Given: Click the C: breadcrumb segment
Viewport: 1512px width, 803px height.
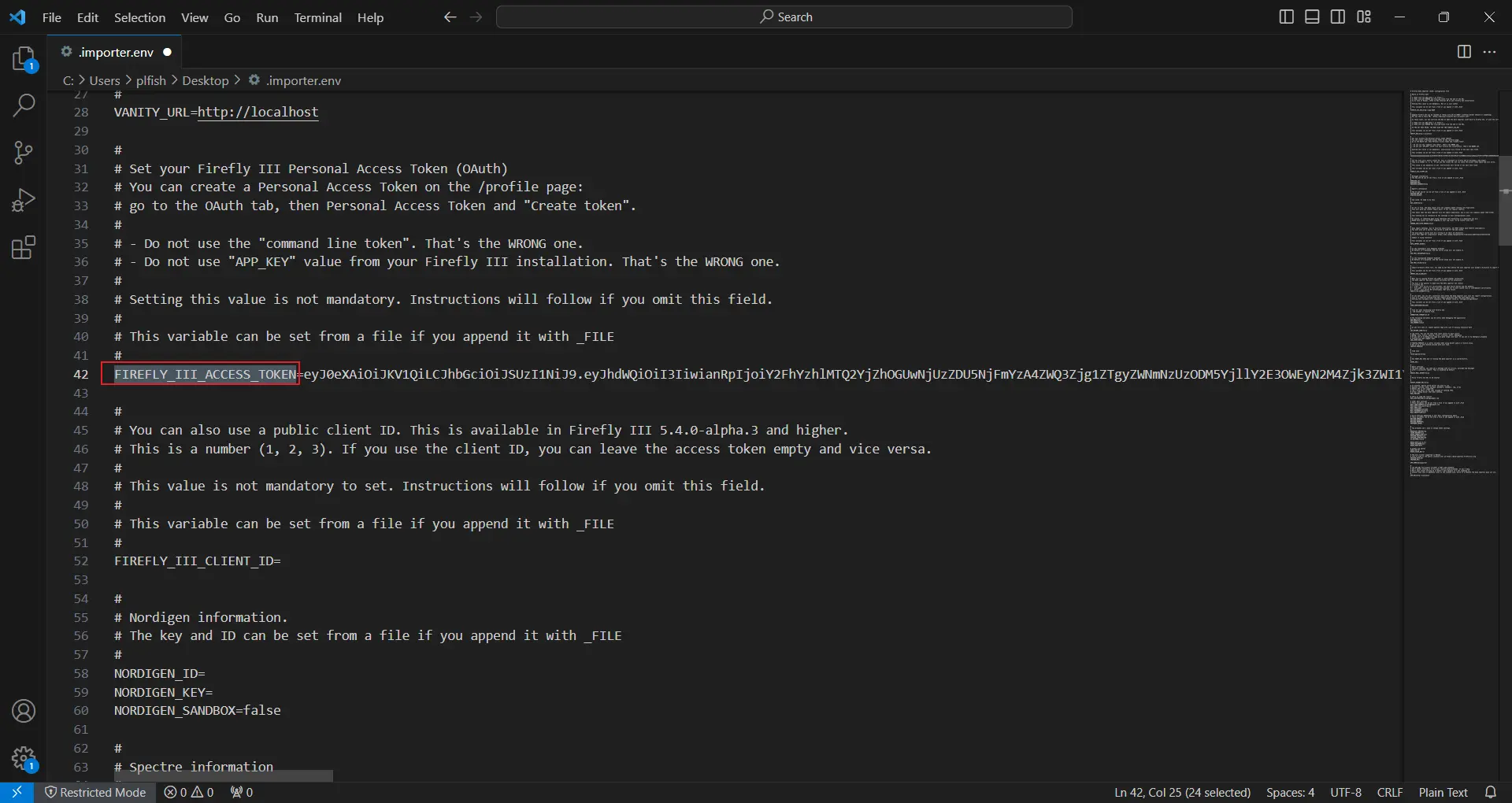Looking at the screenshot, I should tap(69, 80).
